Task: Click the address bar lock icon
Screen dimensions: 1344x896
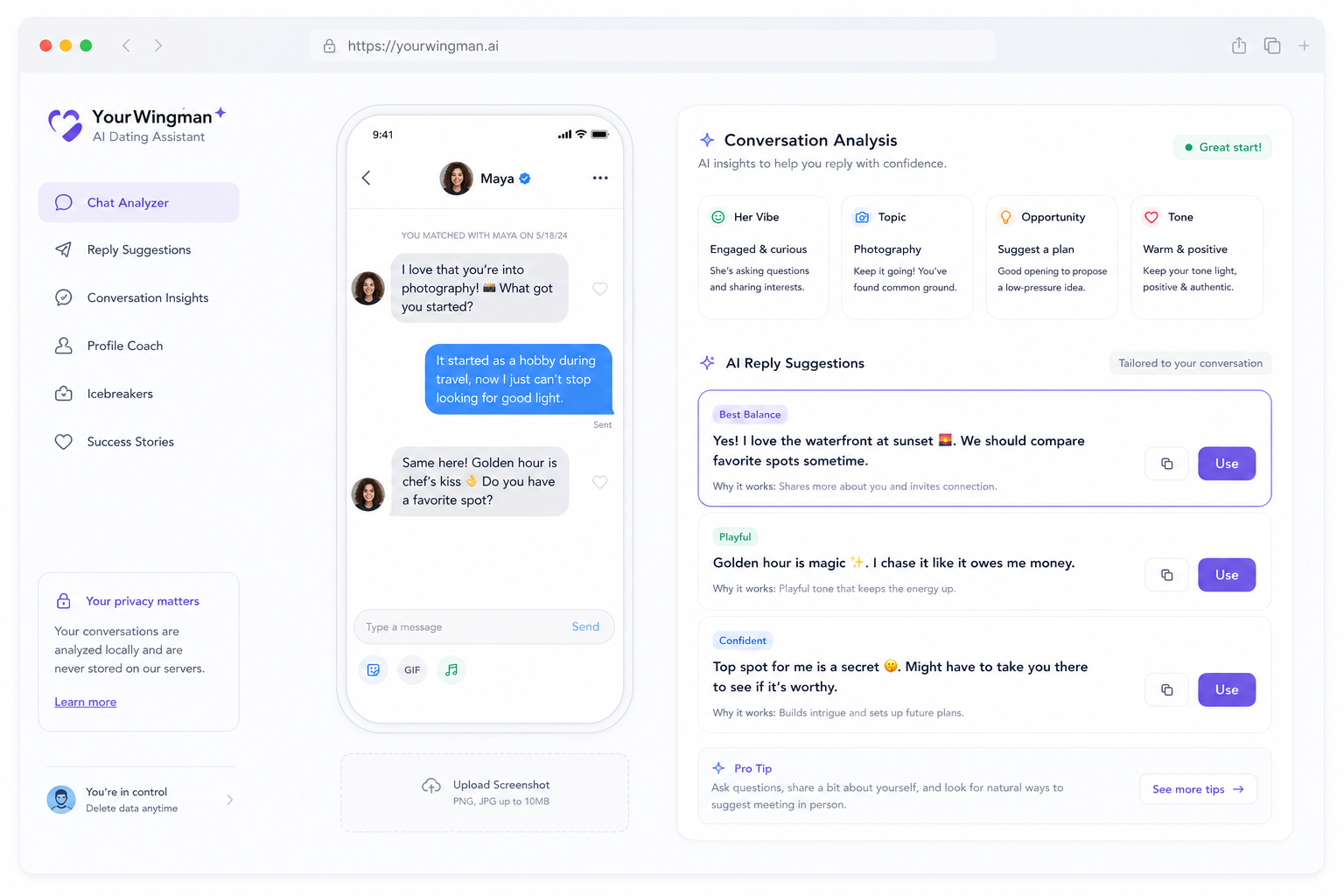Action: (x=330, y=46)
